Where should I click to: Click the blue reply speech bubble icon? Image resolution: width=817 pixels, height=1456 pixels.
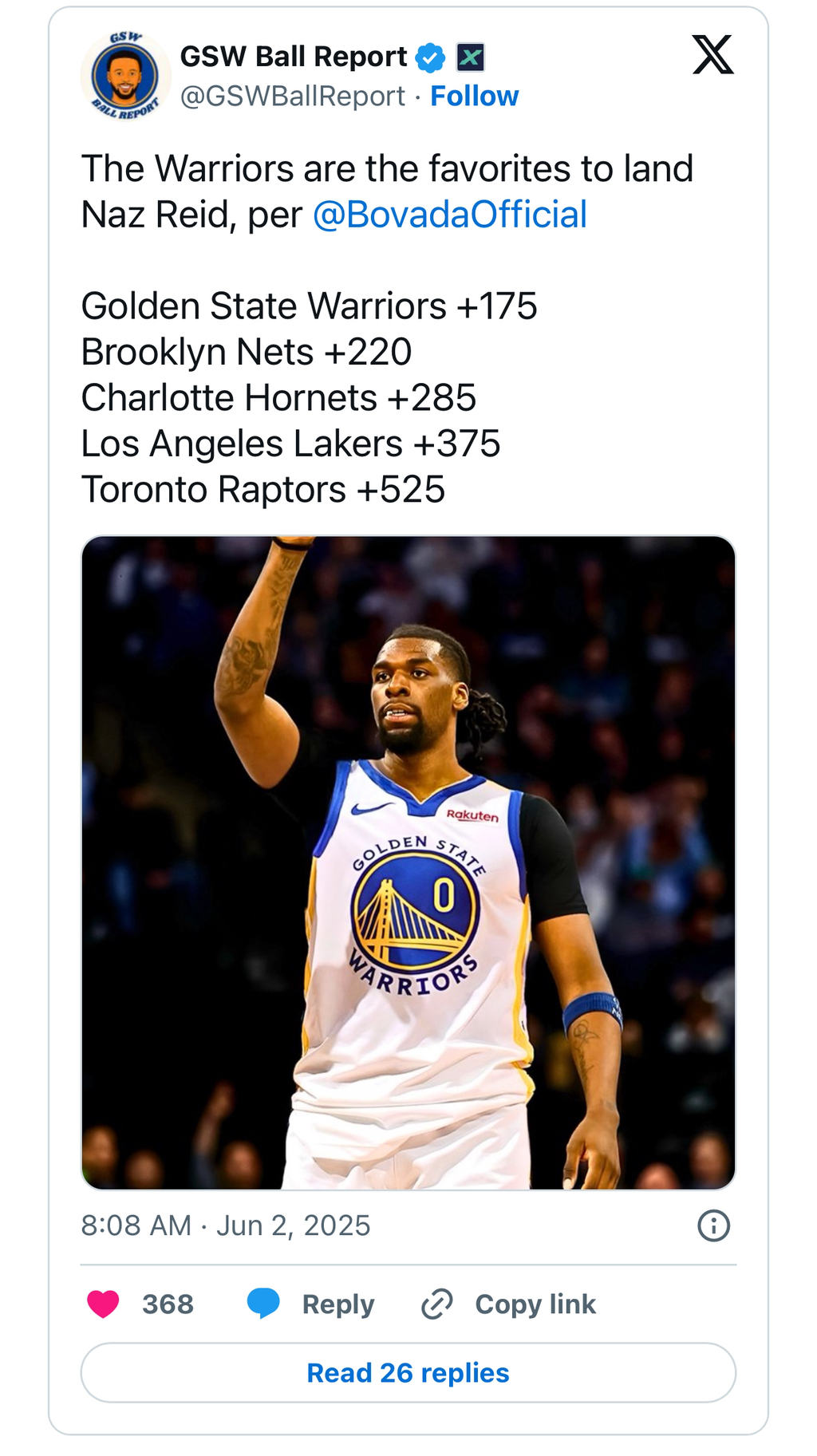(263, 1304)
